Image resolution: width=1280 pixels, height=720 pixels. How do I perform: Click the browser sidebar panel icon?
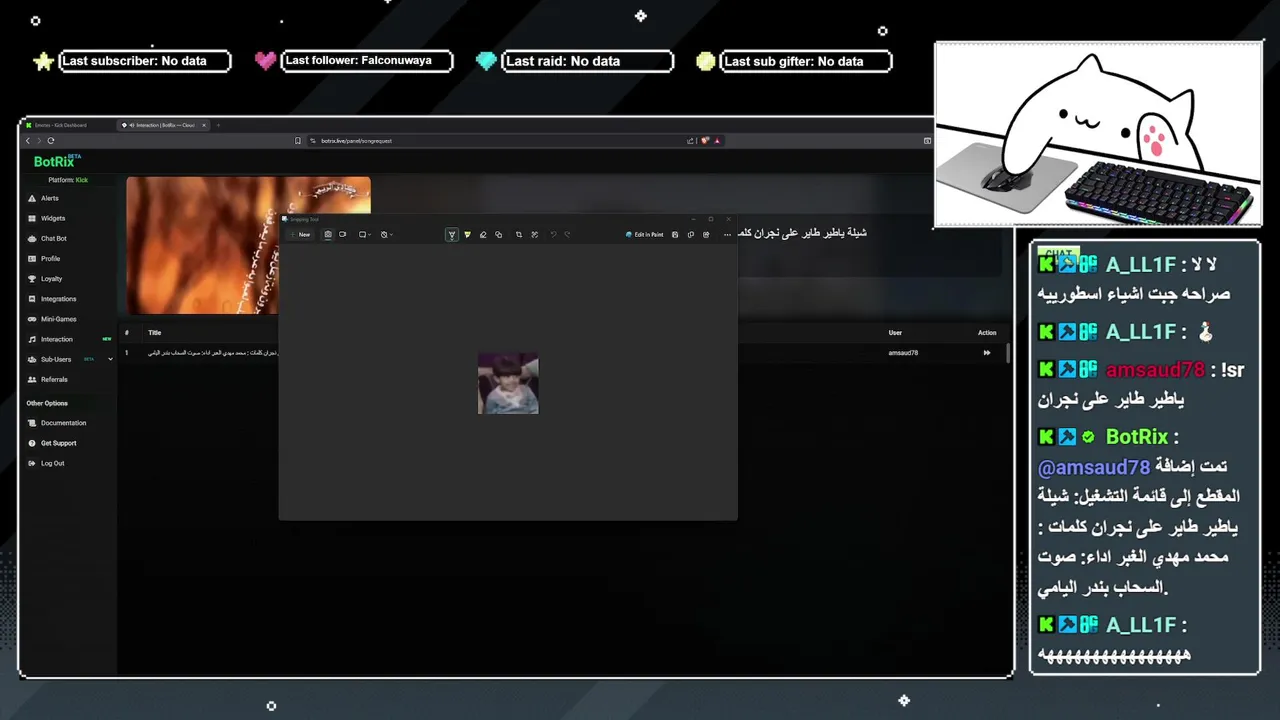[x=927, y=141]
